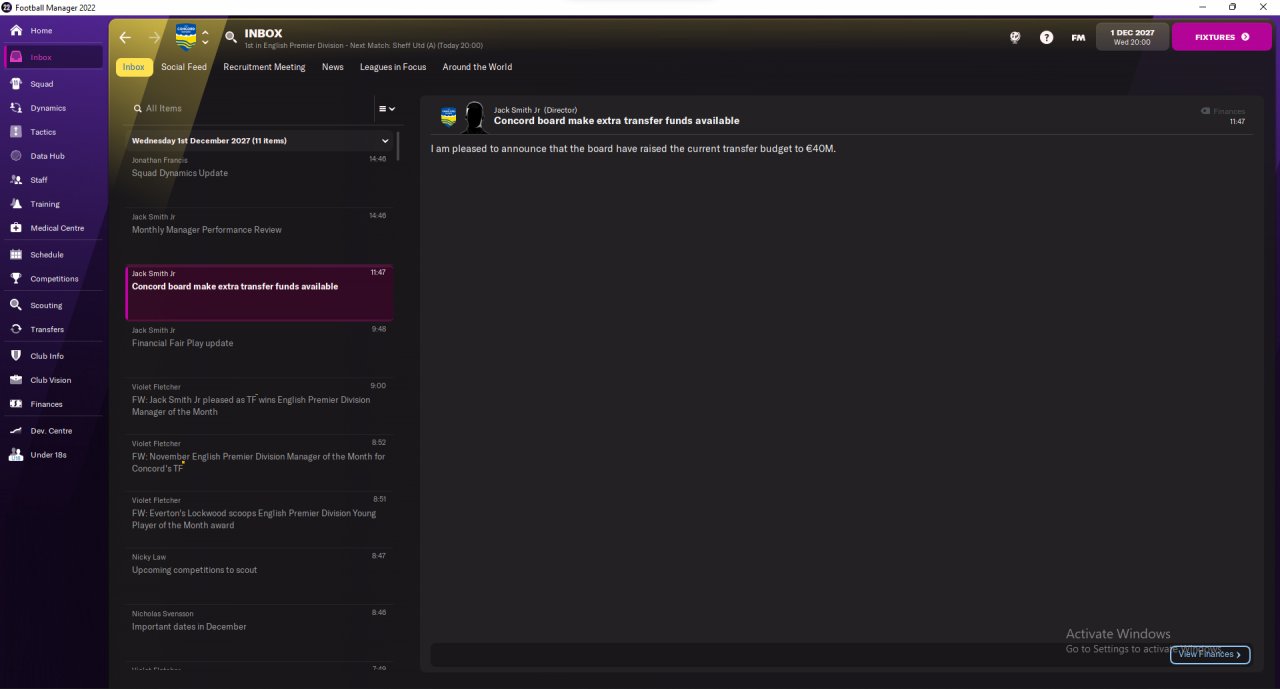
Task: Open Important dates in December message
Action: coord(259,633)
